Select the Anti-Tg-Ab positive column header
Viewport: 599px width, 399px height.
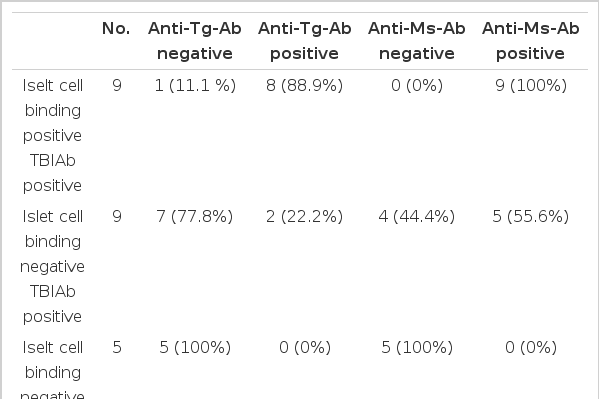[x=304, y=41]
